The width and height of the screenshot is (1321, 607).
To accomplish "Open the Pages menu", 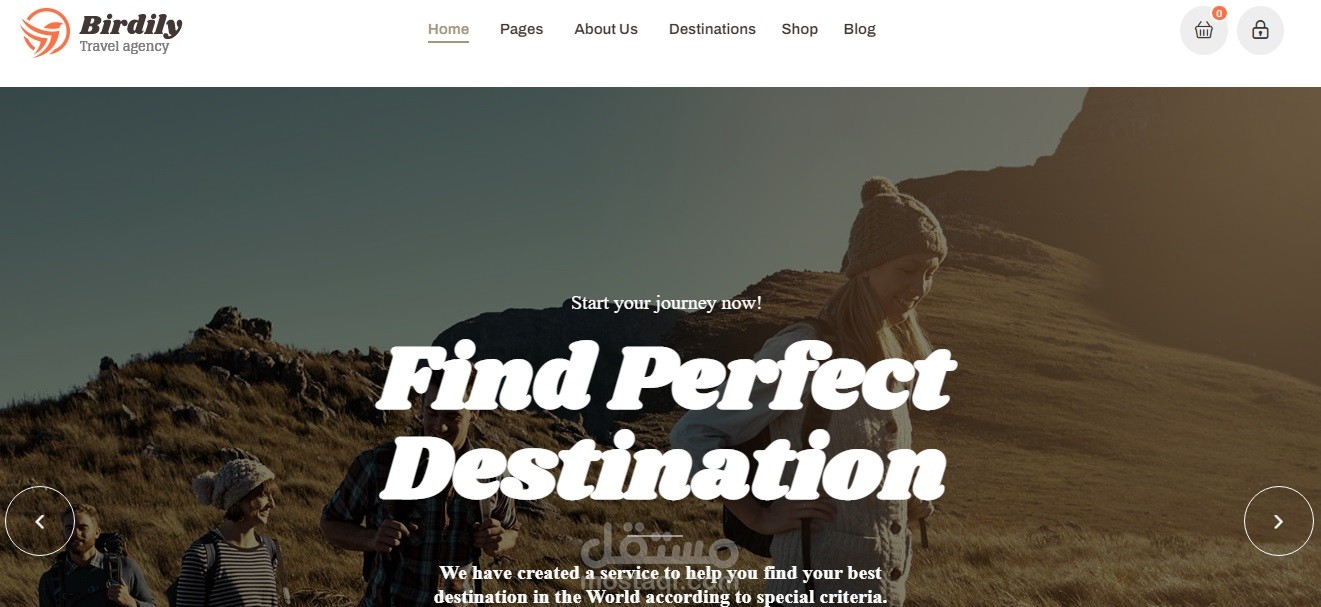I will [x=521, y=29].
